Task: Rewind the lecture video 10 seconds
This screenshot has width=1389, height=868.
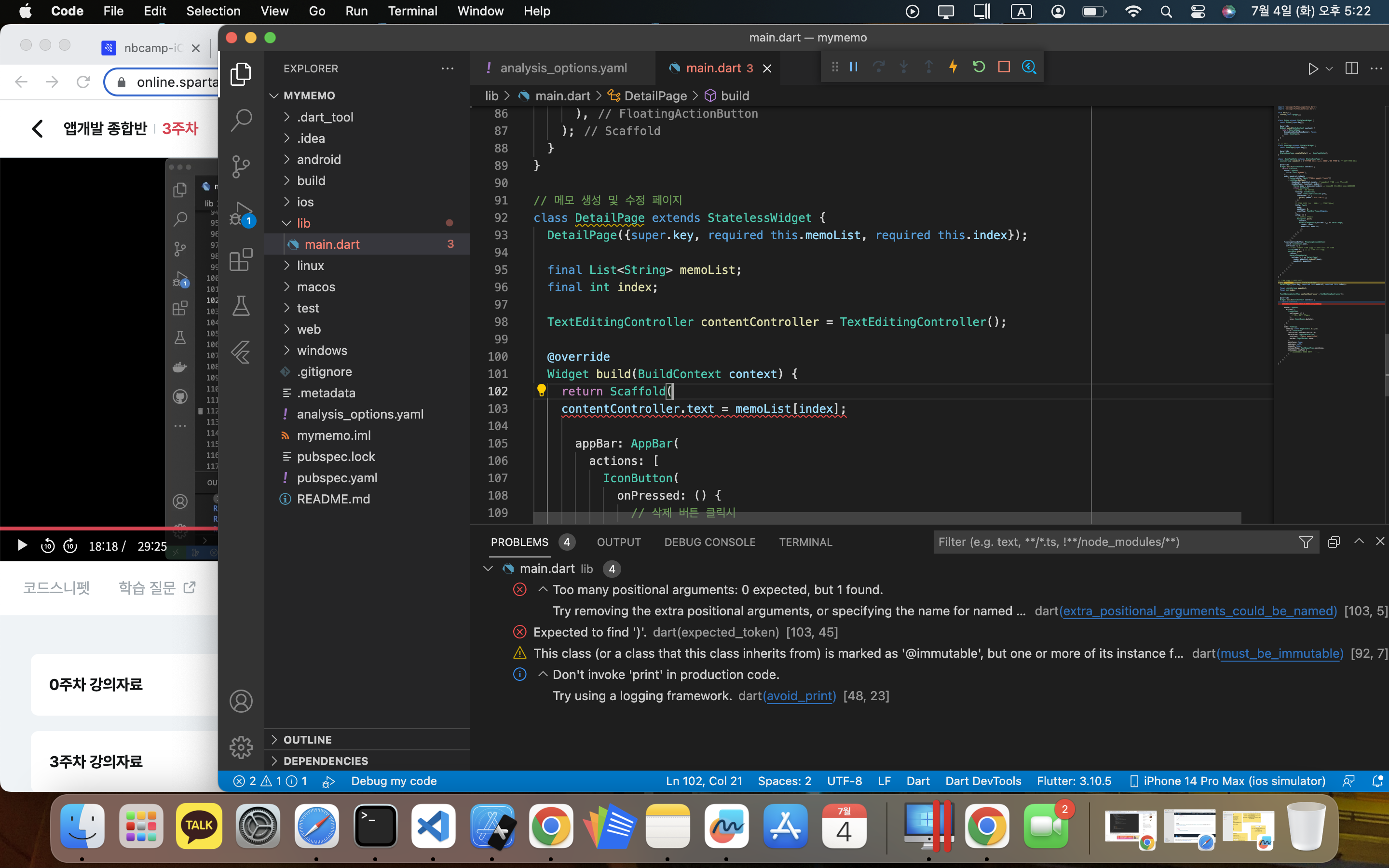Action: tap(48, 545)
